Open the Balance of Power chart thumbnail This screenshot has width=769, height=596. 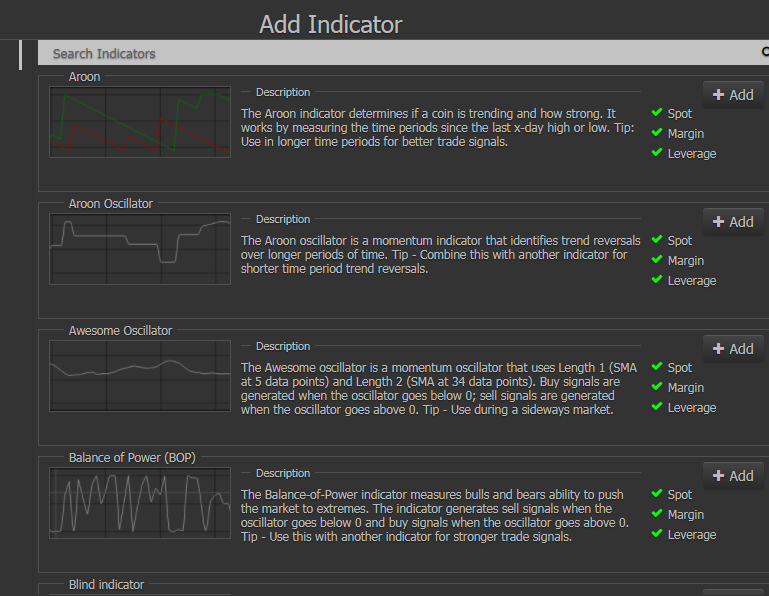140,503
